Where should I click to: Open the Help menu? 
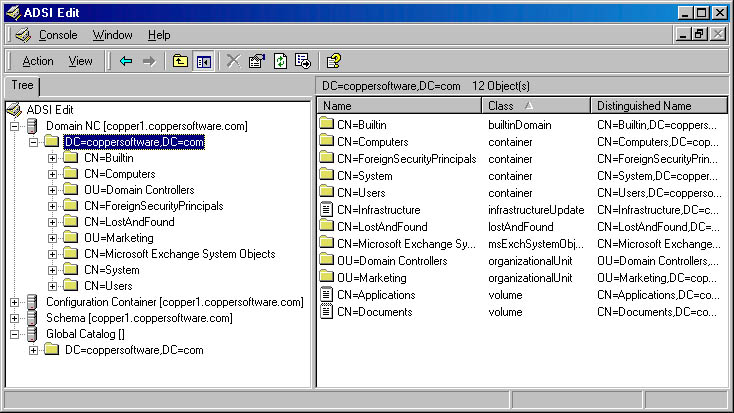tap(159, 35)
